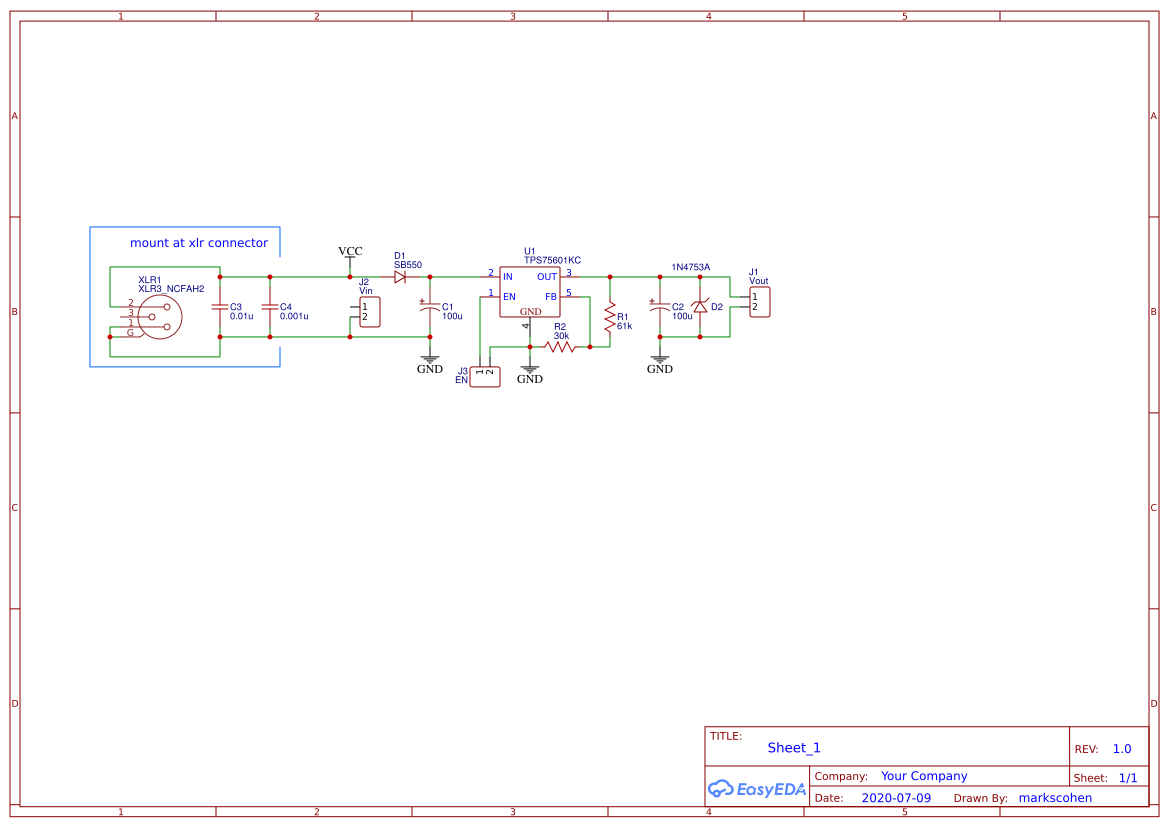Image resolution: width=1169 pixels, height=827 pixels.
Task: Click the drawn-by name markscohen
Action: [1055, 798]
